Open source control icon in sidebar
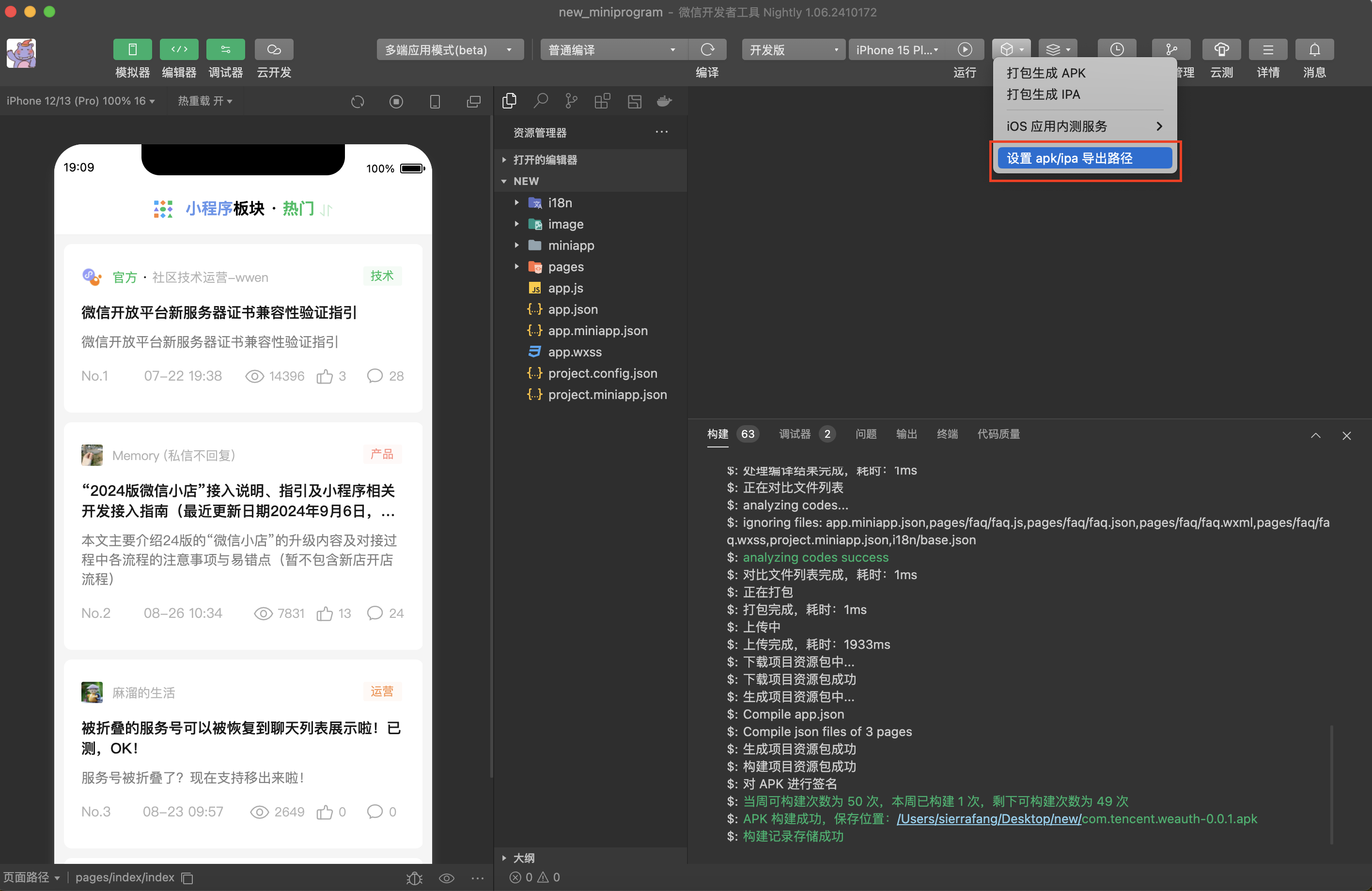The width and height of the screenshot is (1372, 891). [x=571, y=101]
